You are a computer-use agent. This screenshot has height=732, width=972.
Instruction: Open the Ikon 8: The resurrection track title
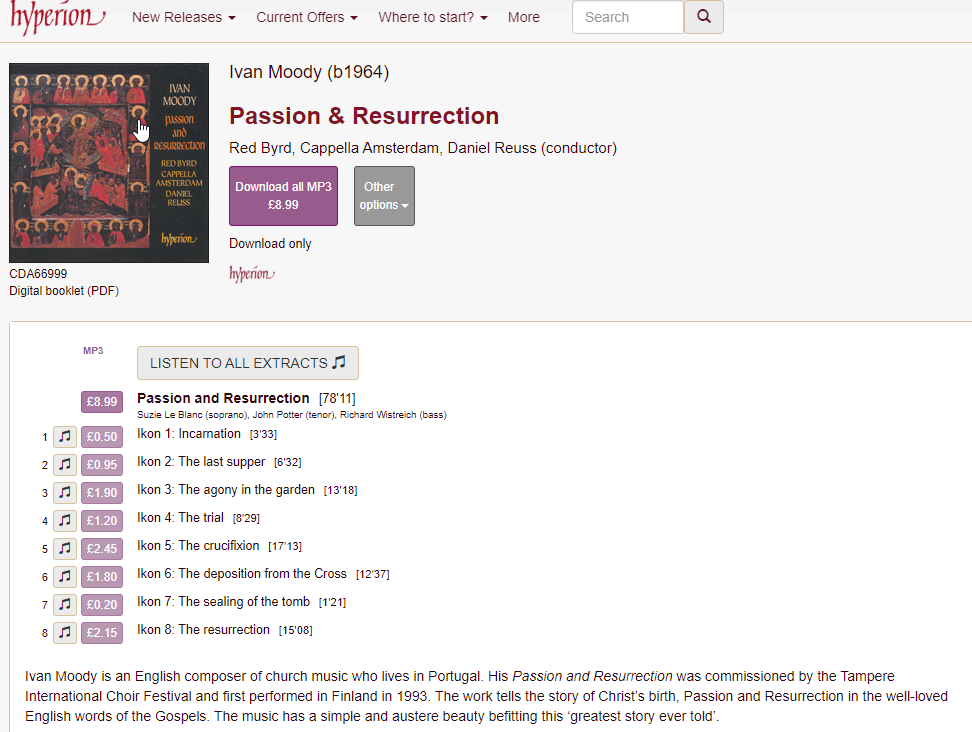pyautogui.click(x=203, y=629)
